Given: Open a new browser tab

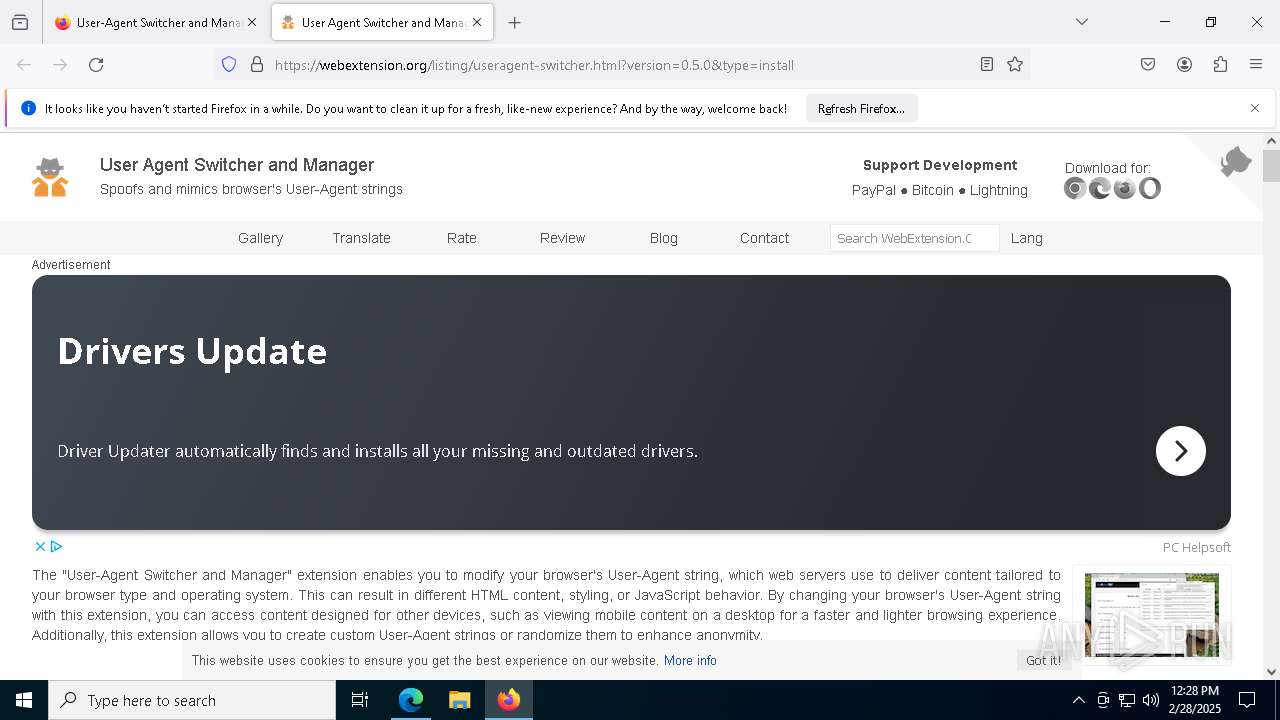Looking at the screenshot, I should [x=515, y=22].
